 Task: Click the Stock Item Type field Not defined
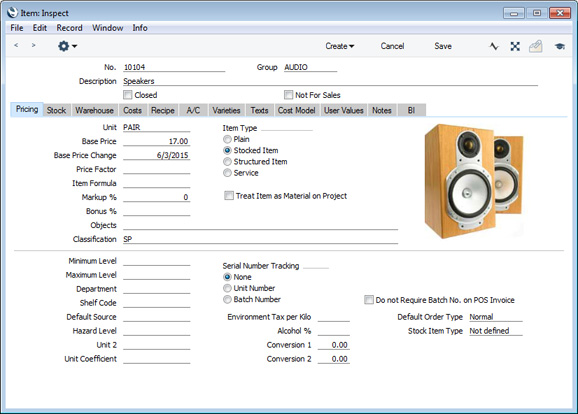pyautogui.click(x=496, y=331)
